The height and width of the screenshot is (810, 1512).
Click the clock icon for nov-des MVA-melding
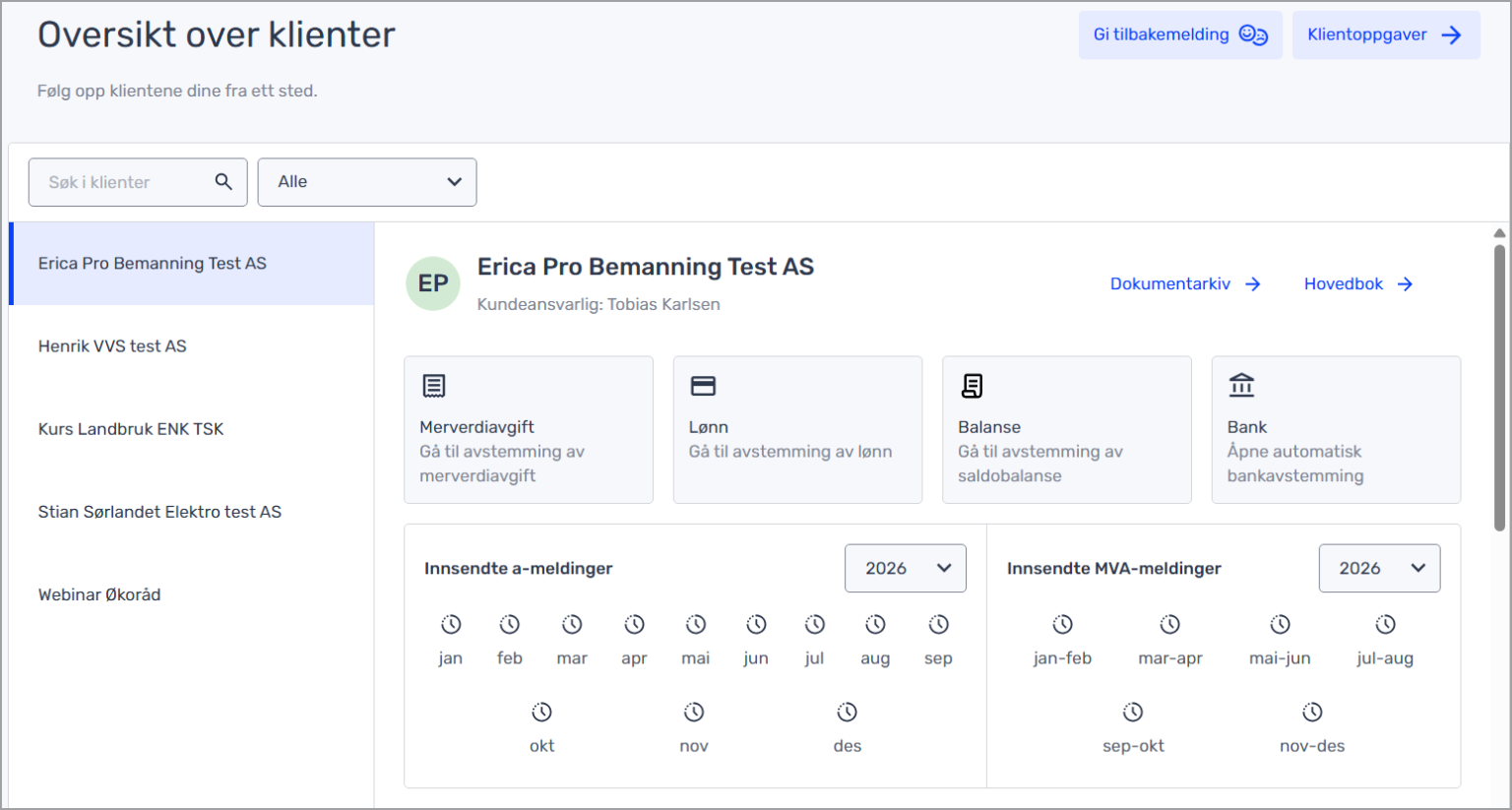pyautogui.click(x=1312, y=713)
